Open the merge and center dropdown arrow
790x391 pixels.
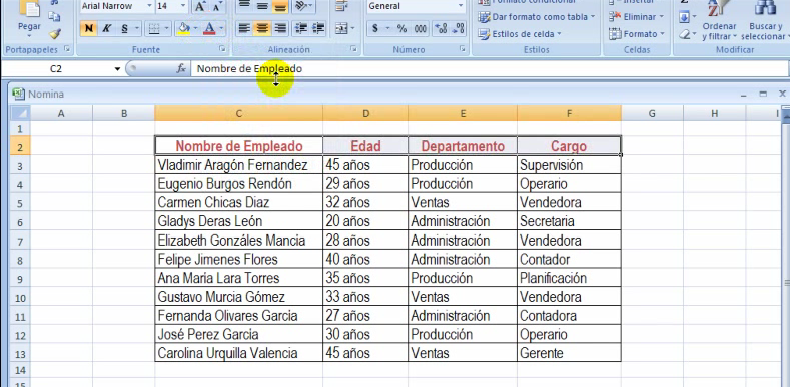point(352,29)
